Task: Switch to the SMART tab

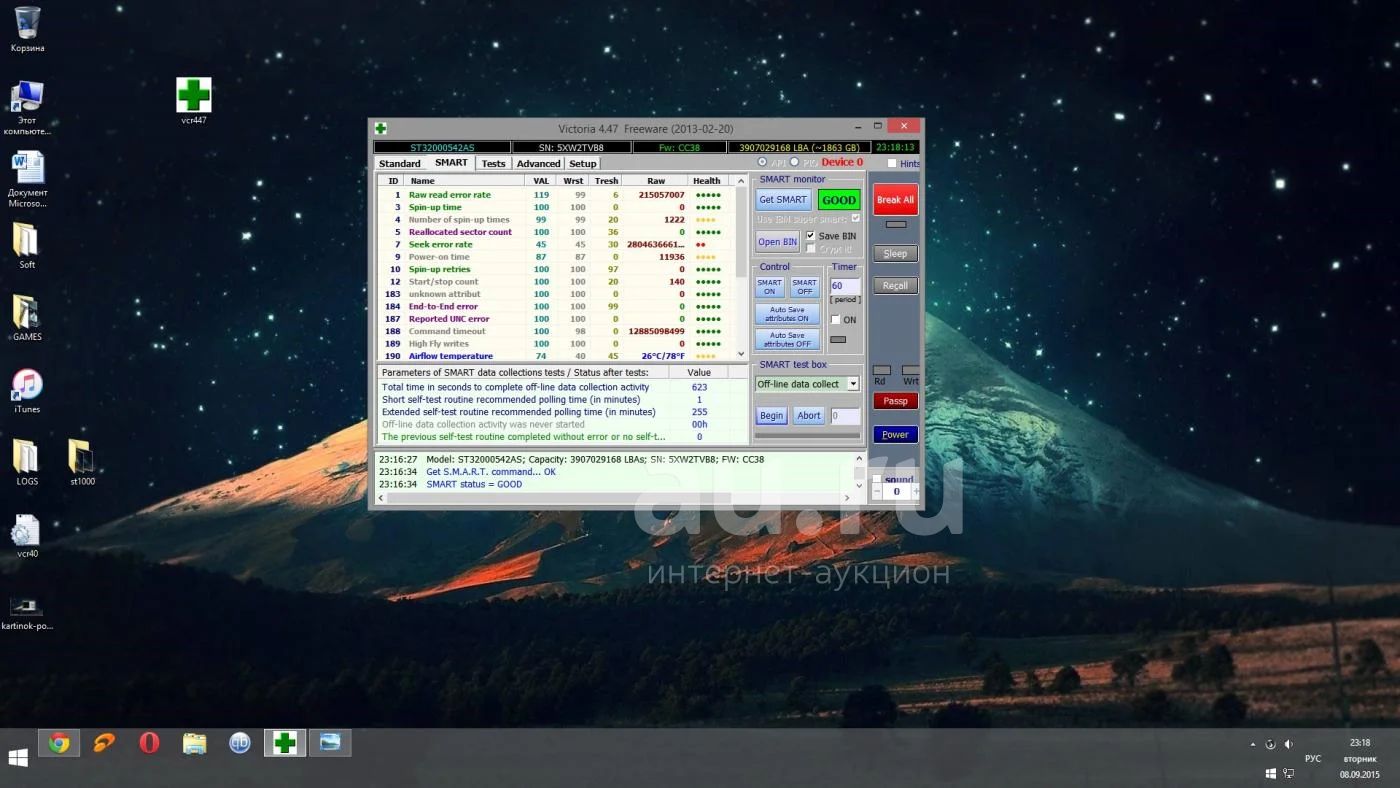Action: 451,163
